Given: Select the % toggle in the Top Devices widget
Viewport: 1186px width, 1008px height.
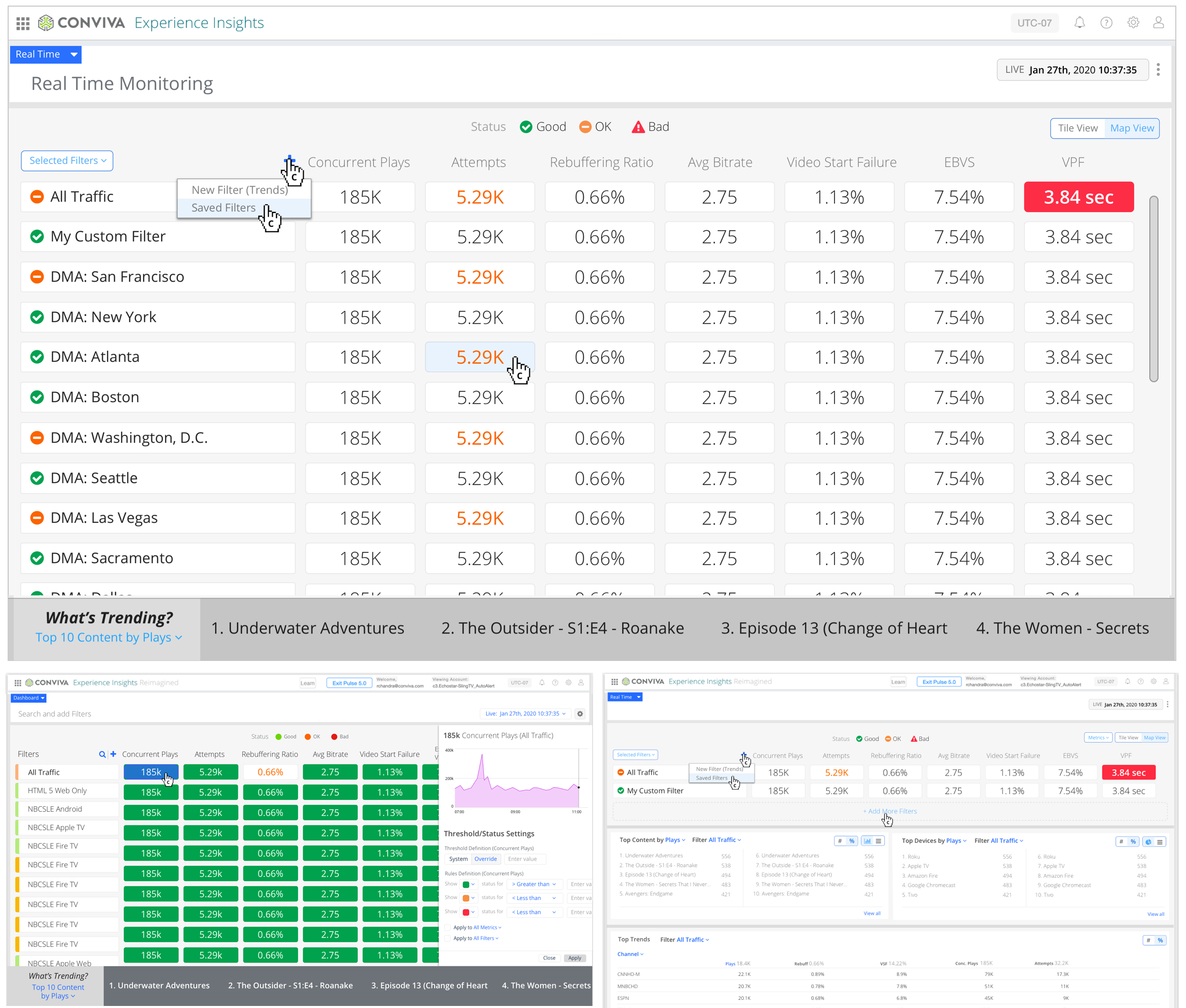Looking at the screenshot, I should tap(1133, 842).
